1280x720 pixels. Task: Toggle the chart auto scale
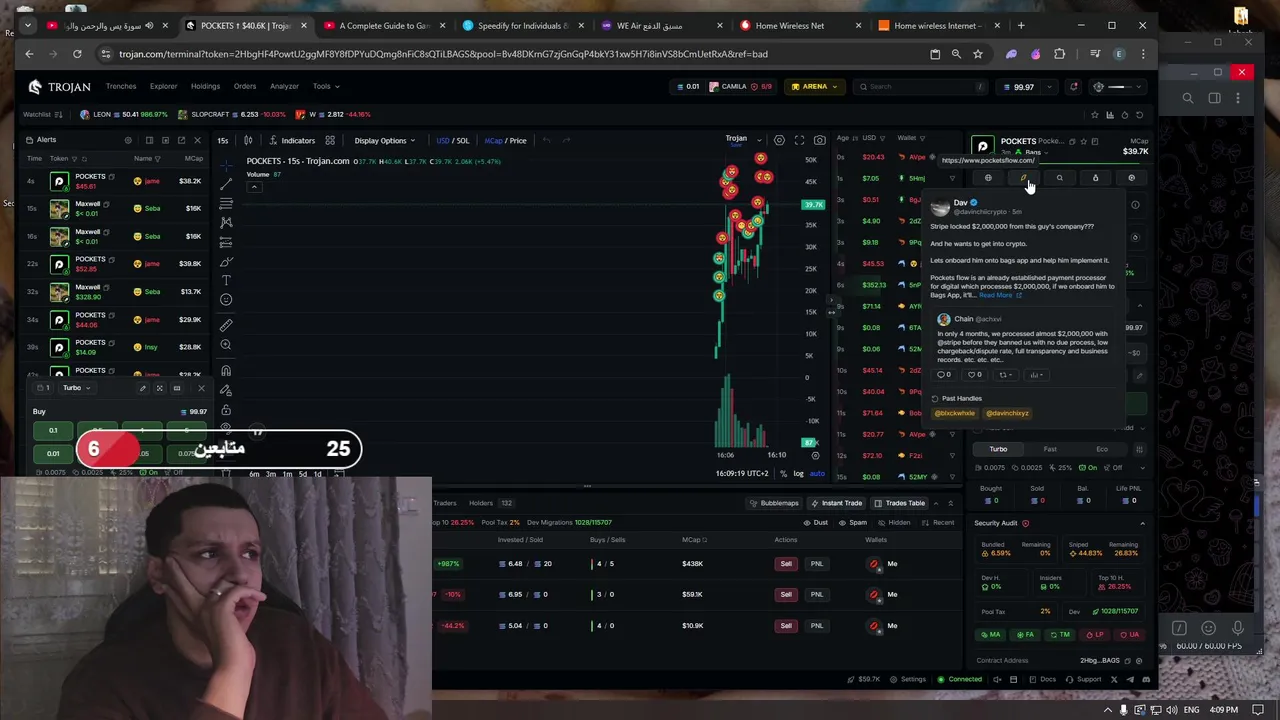(817, 474)
